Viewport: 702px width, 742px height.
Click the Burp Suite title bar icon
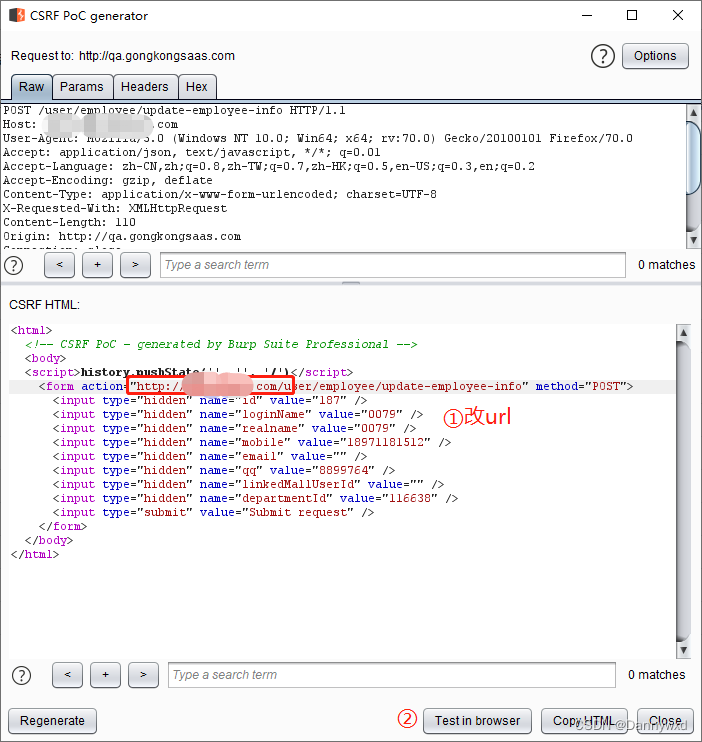click(x=17, y=15)
